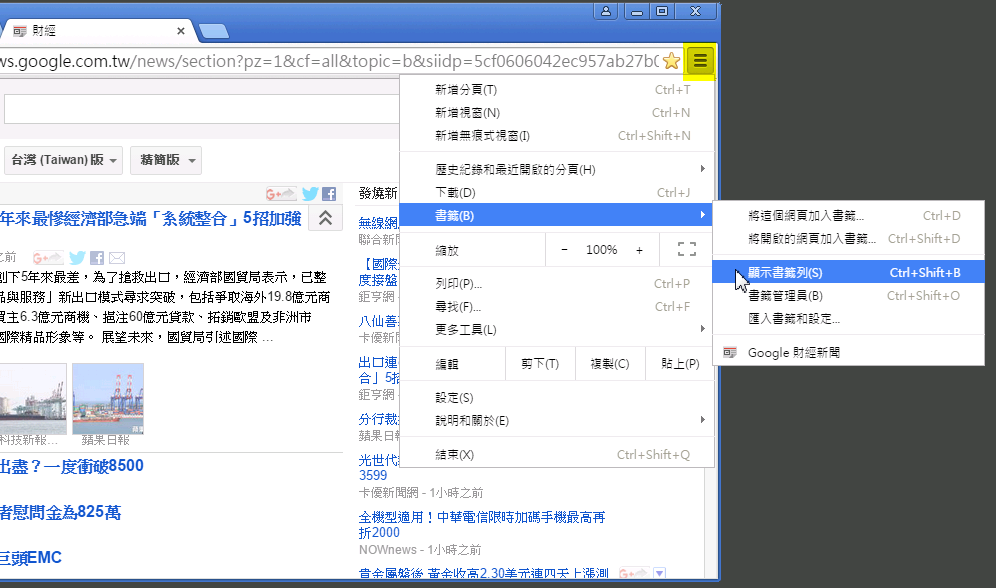Select 新增分頁(T) menu item

pos(557,90)
